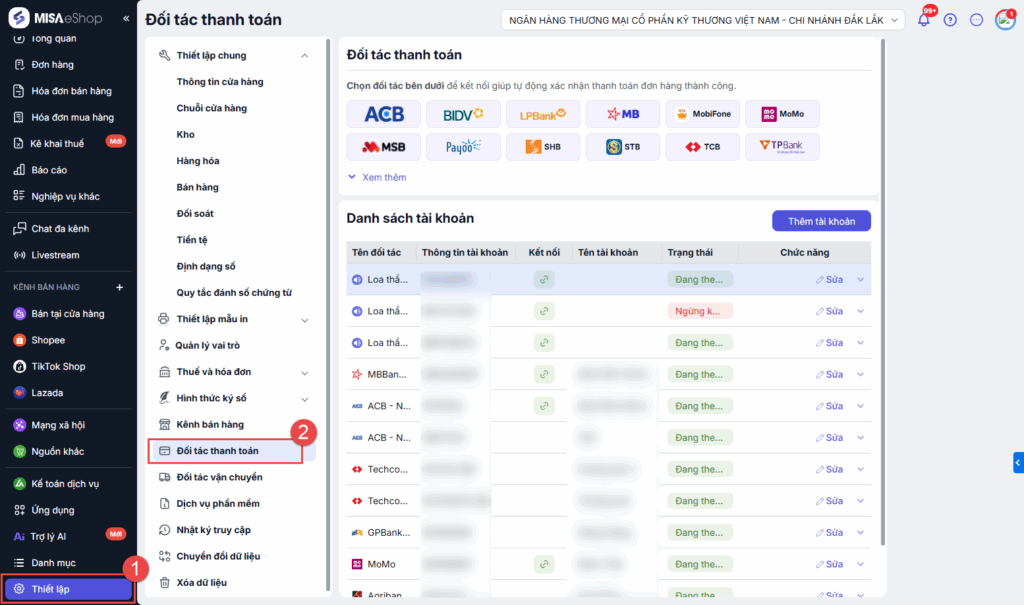The height and width of the screenshot is (605, 1024).
Task: Open the notifications bell with 99+ badge
Action: 923,19
